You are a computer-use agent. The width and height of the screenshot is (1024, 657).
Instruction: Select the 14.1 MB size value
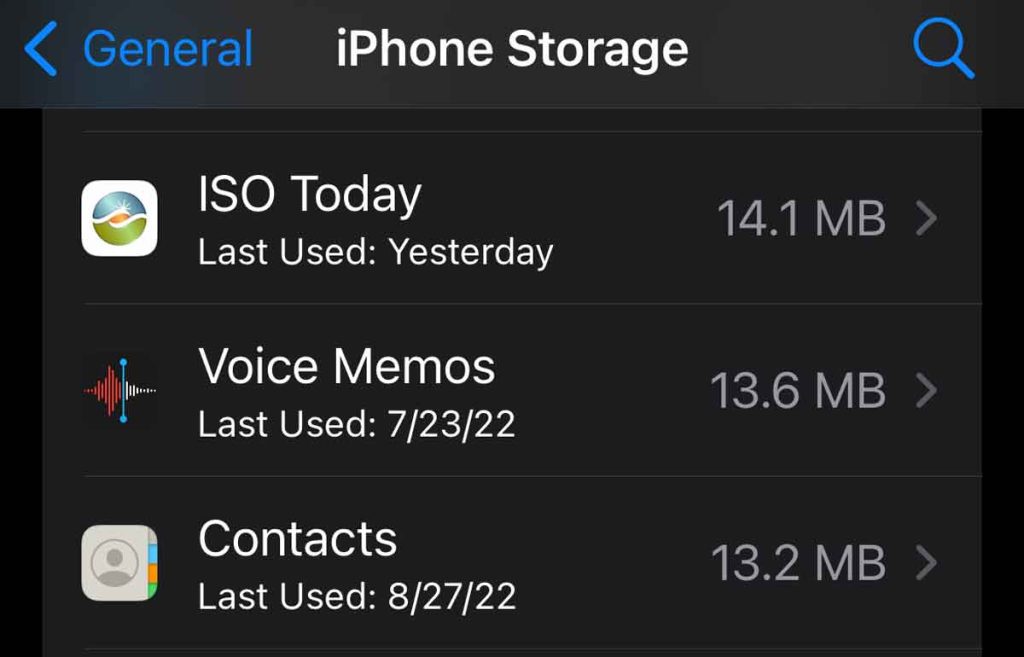(x=801, y=219)
